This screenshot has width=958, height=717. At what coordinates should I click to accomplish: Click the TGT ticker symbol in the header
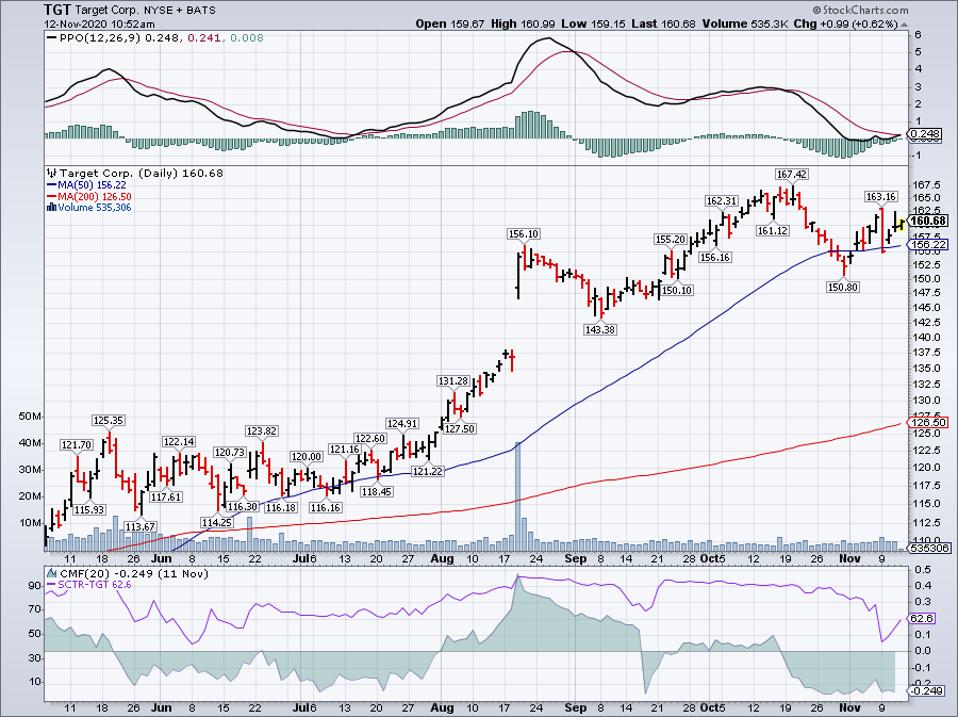pos(57,10)
